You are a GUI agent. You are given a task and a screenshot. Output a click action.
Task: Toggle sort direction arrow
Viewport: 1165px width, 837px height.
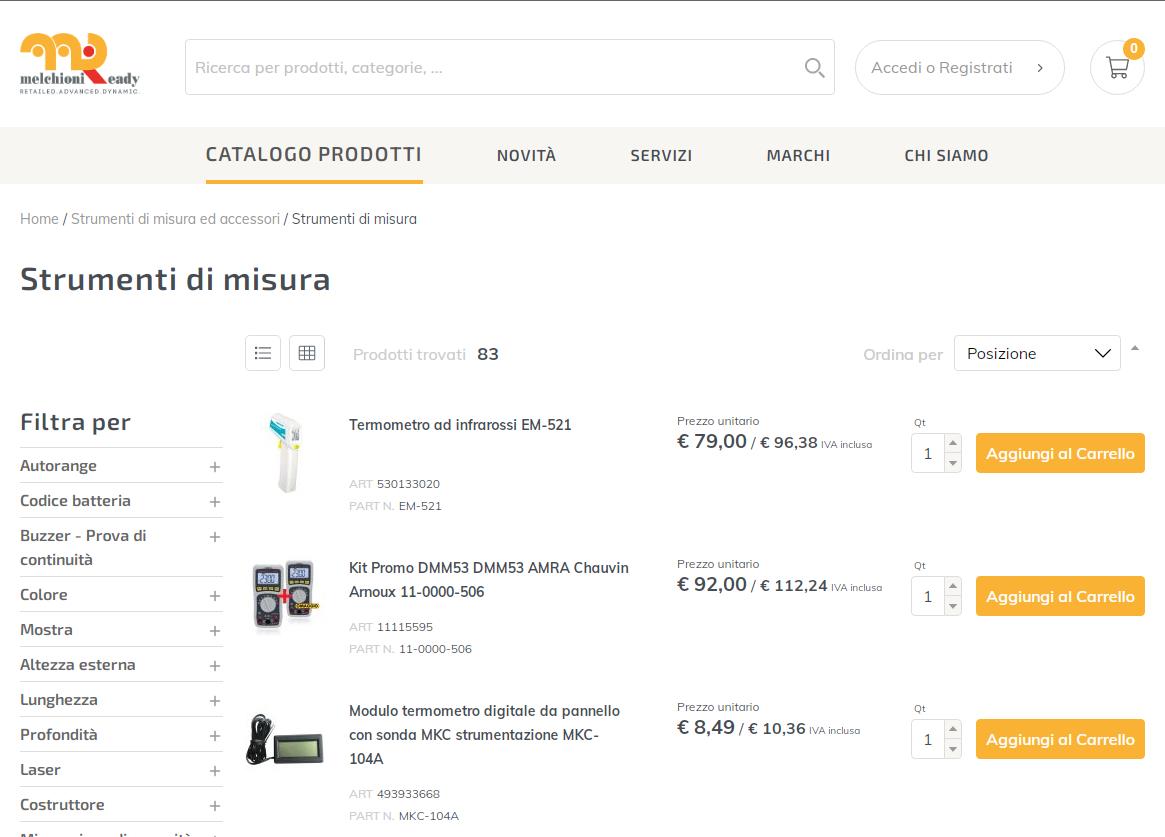click(x=1135, y=349)
